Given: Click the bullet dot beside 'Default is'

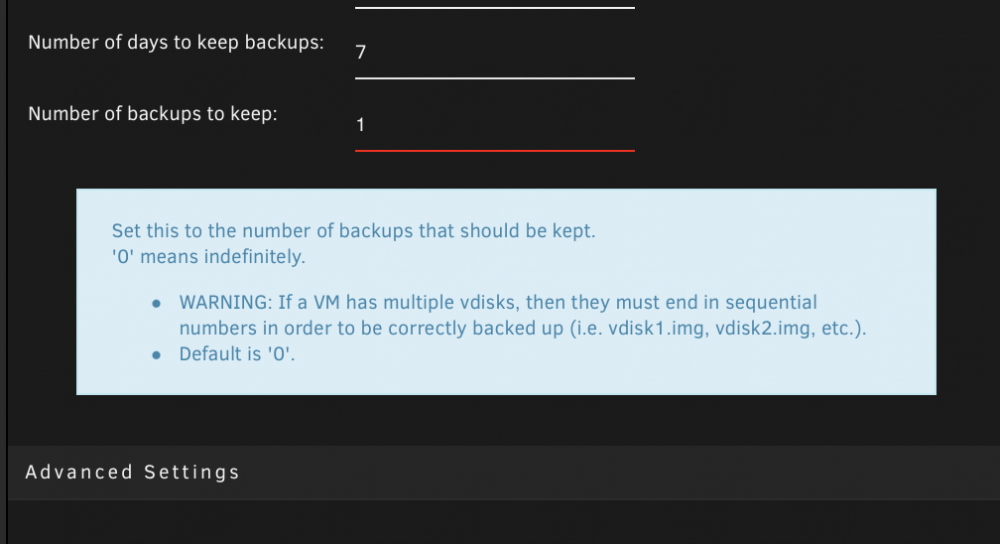Looking at the screenshot, I should 156,355.
